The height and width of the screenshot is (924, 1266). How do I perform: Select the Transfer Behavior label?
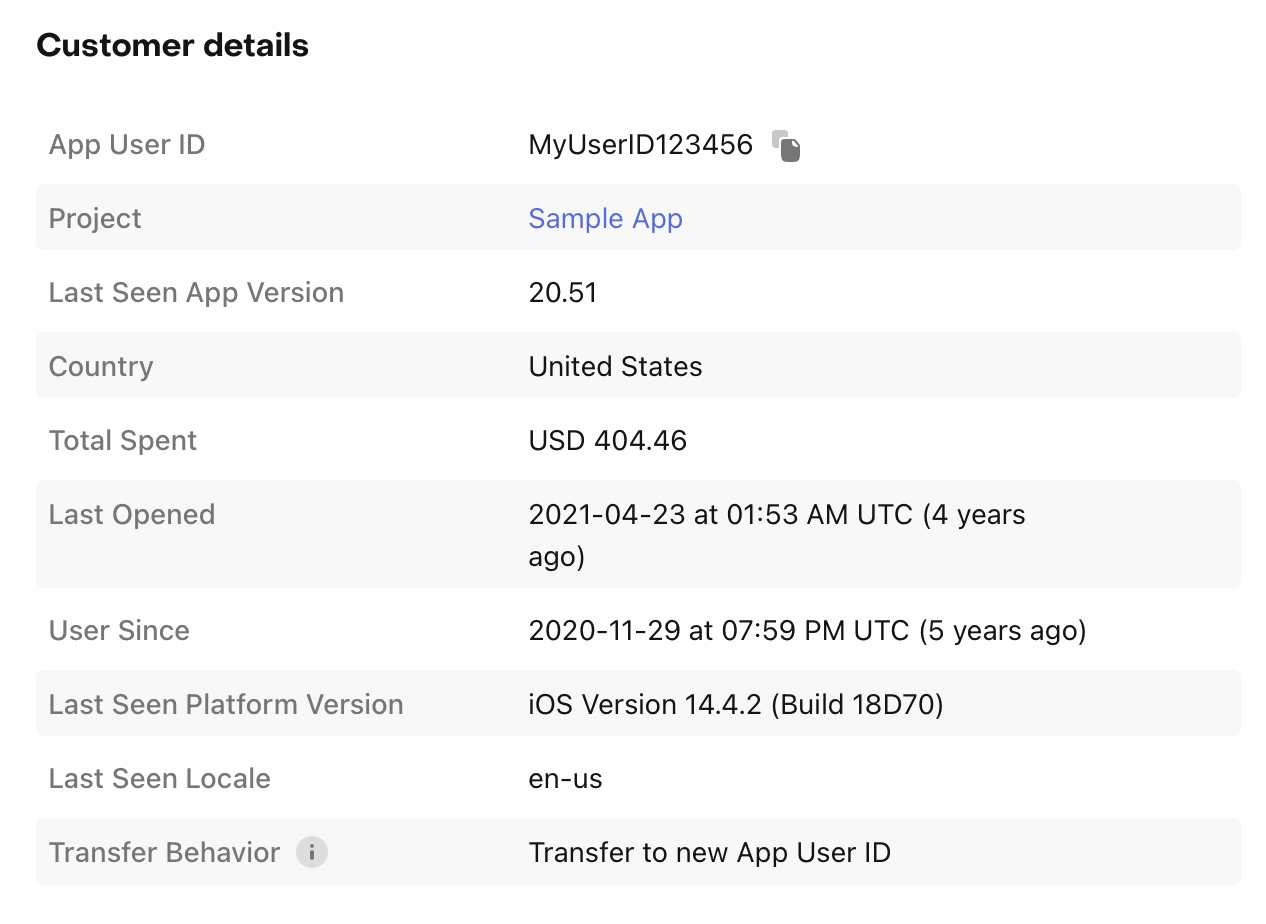(164, 853)
